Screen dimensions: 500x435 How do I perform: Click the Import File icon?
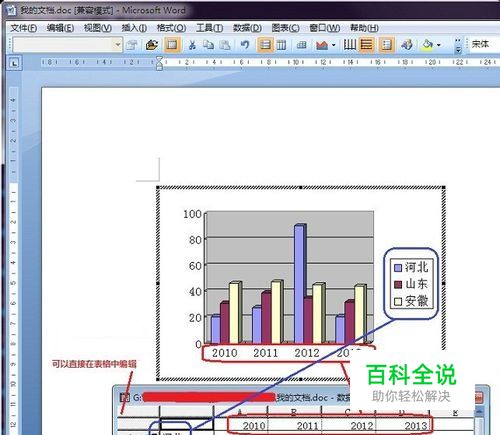tap(152, 44)
